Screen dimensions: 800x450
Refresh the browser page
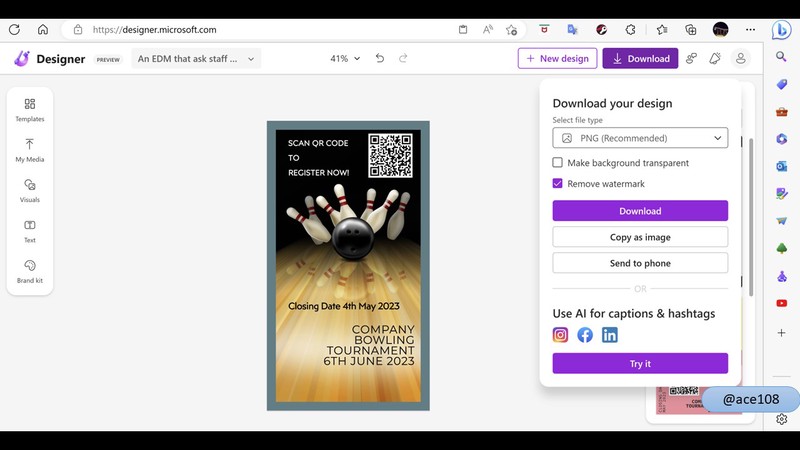[14, 30]
